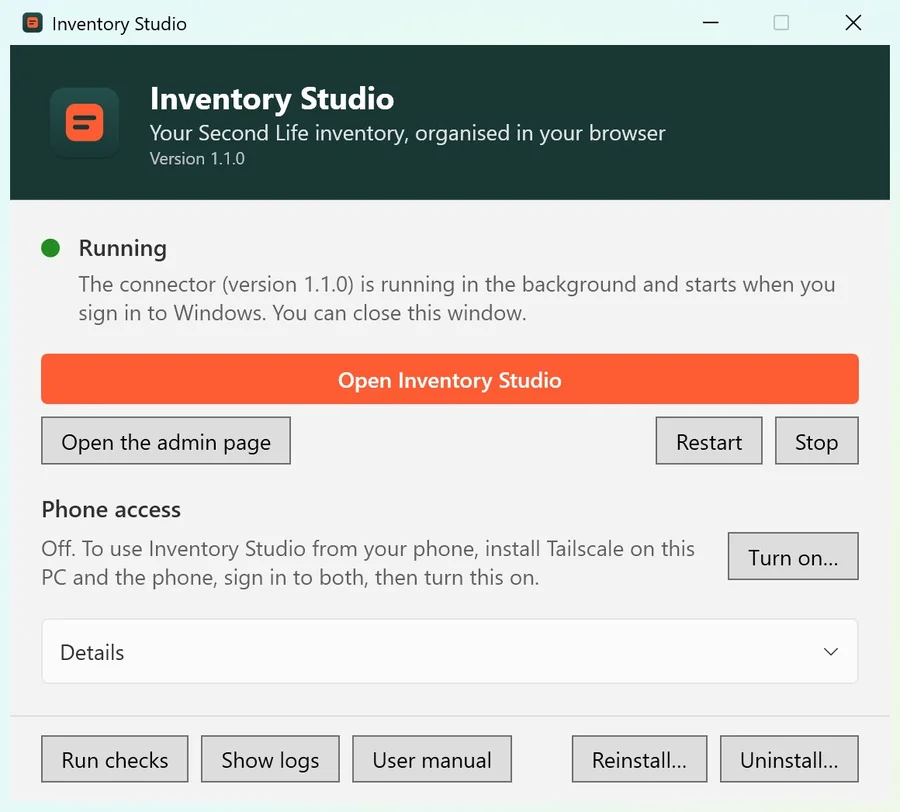Stop the connector

(816, 441)
